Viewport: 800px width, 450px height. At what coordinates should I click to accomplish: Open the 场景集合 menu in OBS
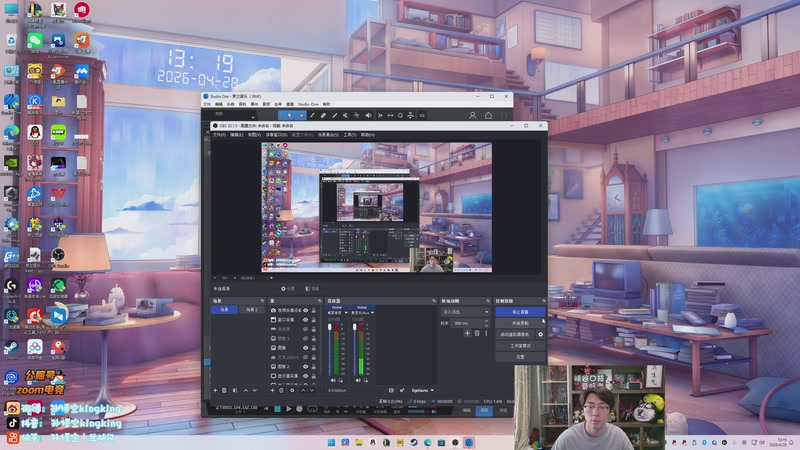(x=328, y=135)
